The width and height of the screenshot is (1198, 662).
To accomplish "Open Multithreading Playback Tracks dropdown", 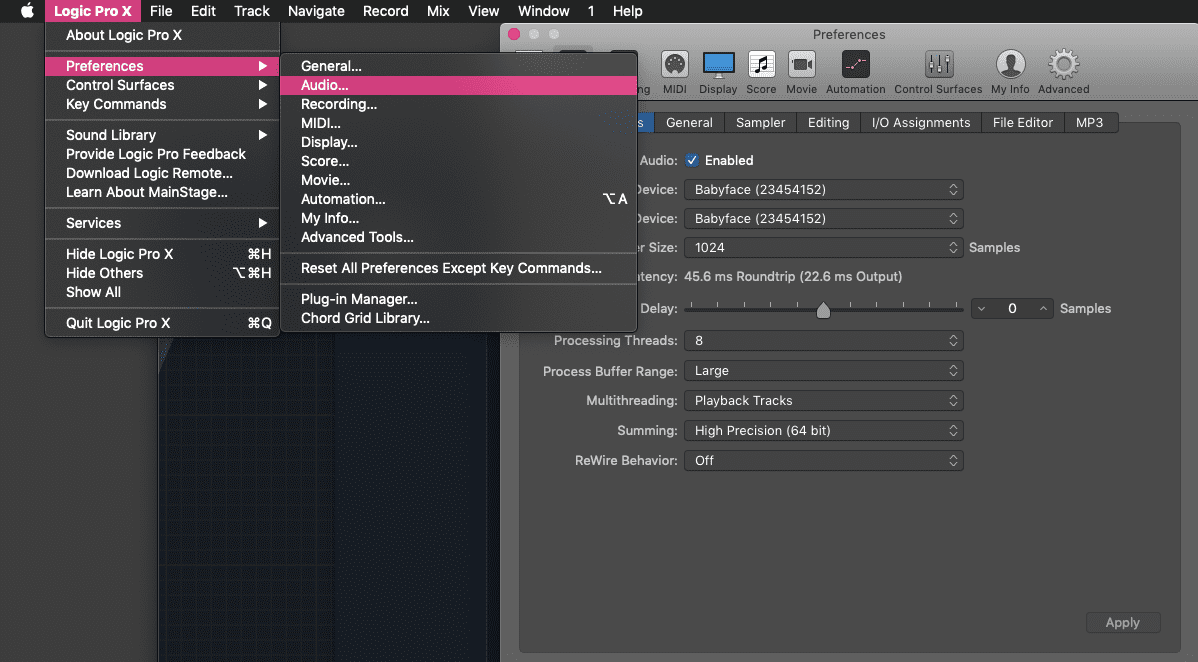I will 824,401.
